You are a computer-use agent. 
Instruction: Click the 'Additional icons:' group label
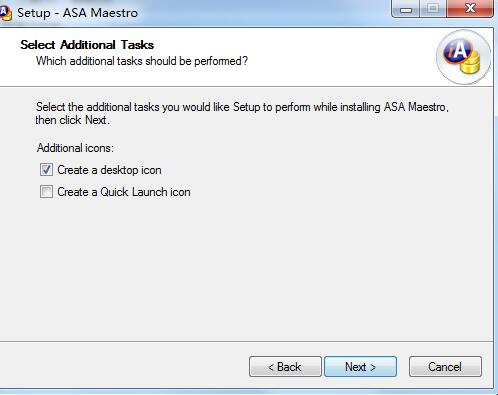click(x=75, y=148)
